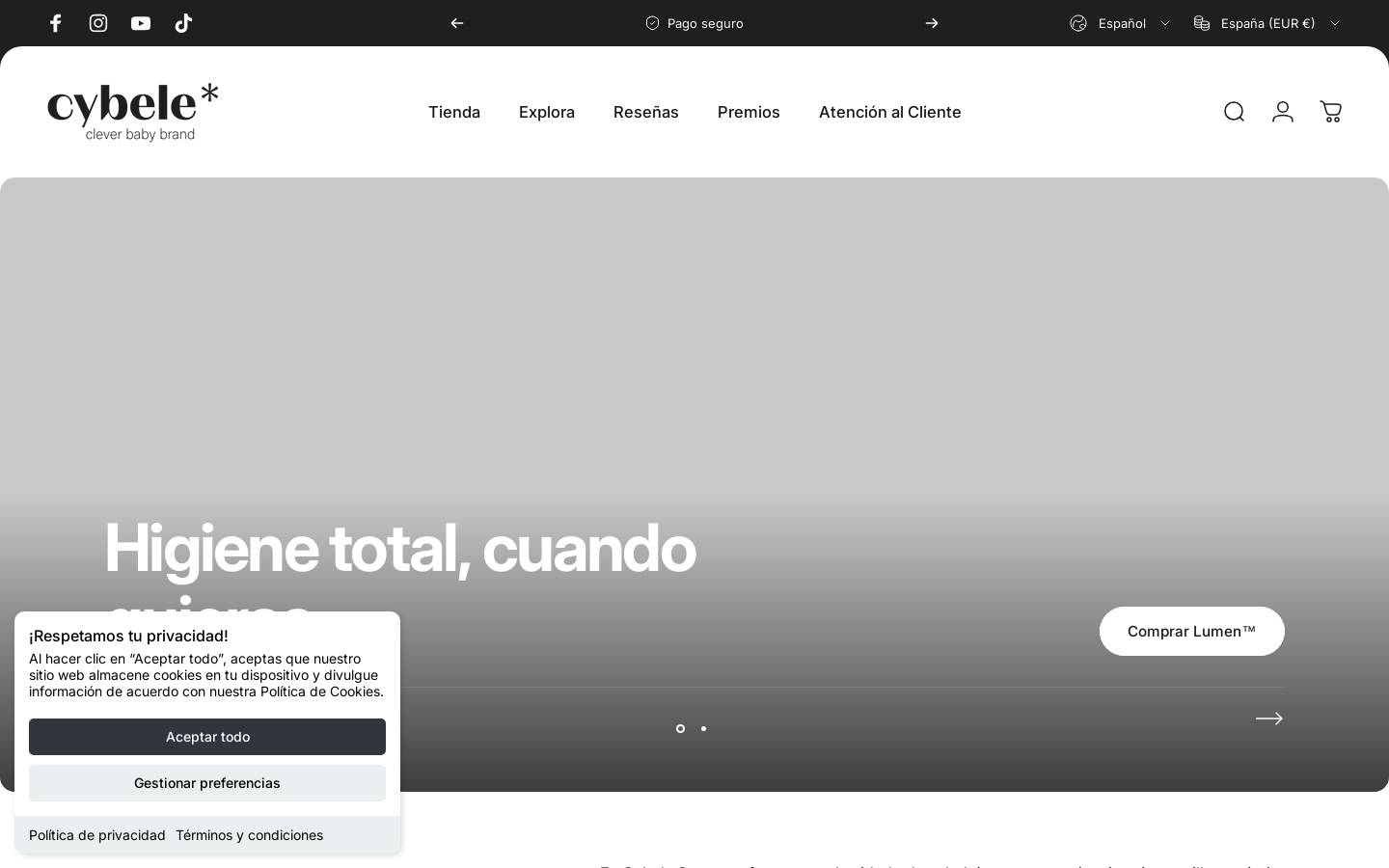Screen dimensions: 1389x868
Task: Click the ¡Respetamos tu privacidad! heading
Action: tap(128, 636)
